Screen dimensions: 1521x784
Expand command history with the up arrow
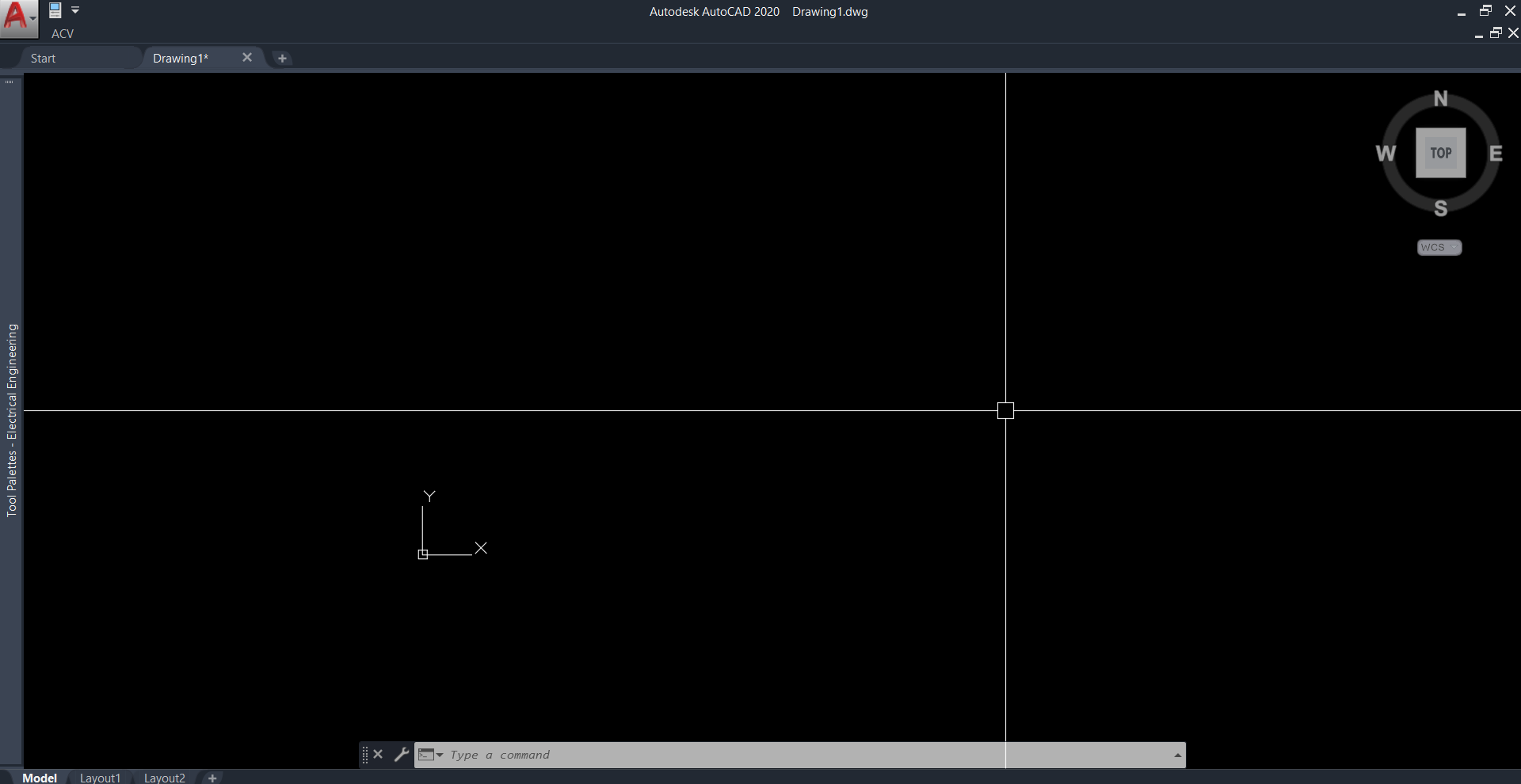point(1177,755)
